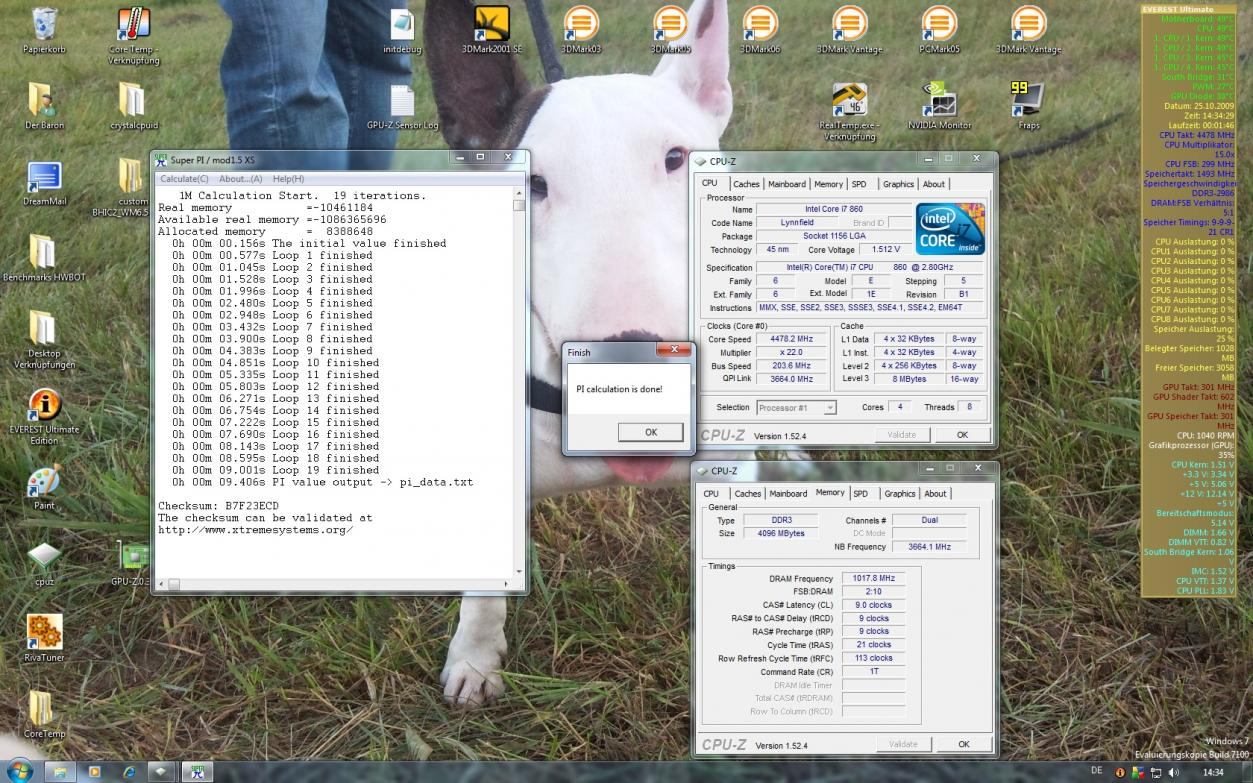1253x783 pixels.
Task: Click Validate in lower CPU-Z window
Action: pos(903,744)
